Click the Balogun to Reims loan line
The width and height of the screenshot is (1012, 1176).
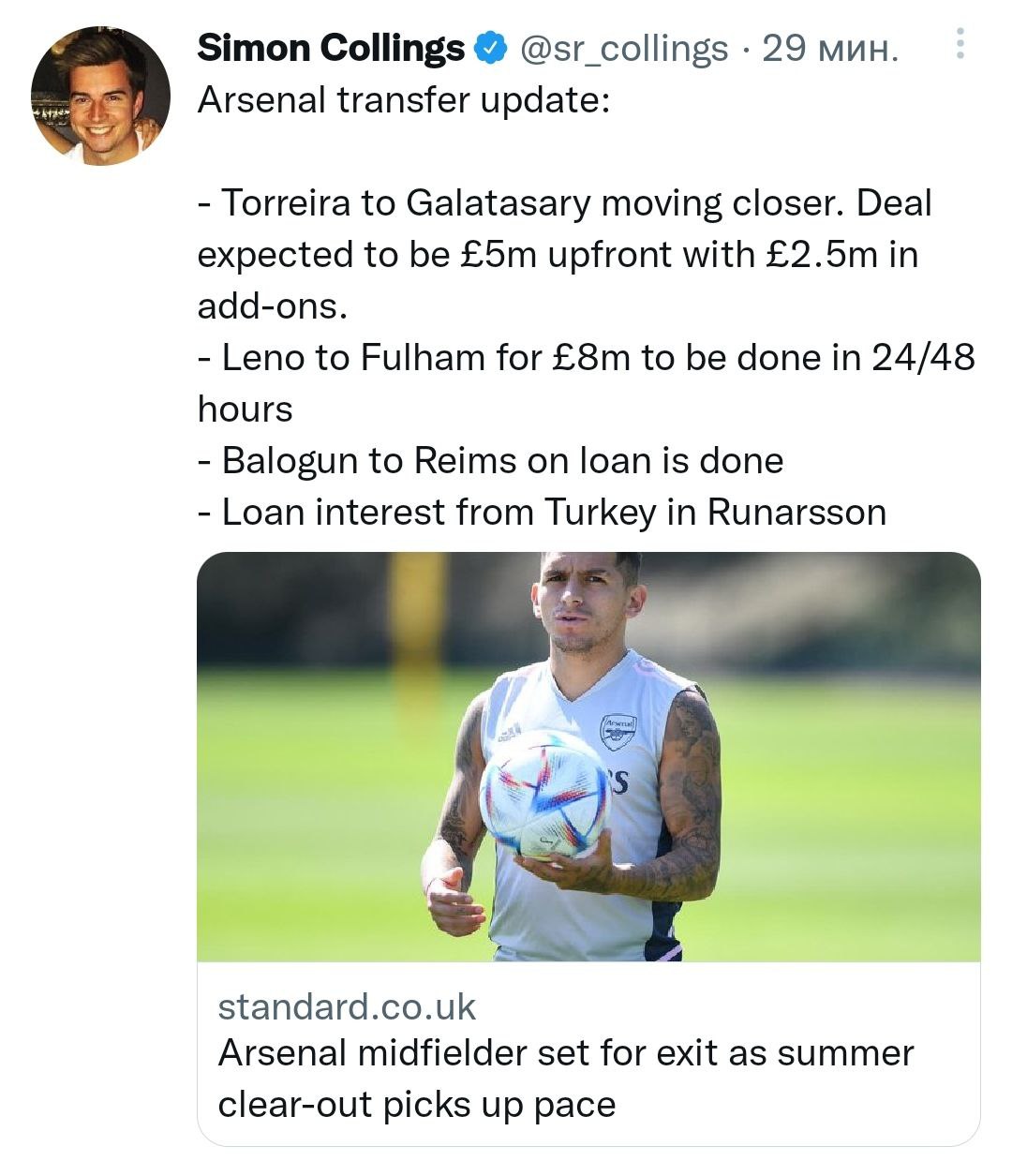(490, 460)
